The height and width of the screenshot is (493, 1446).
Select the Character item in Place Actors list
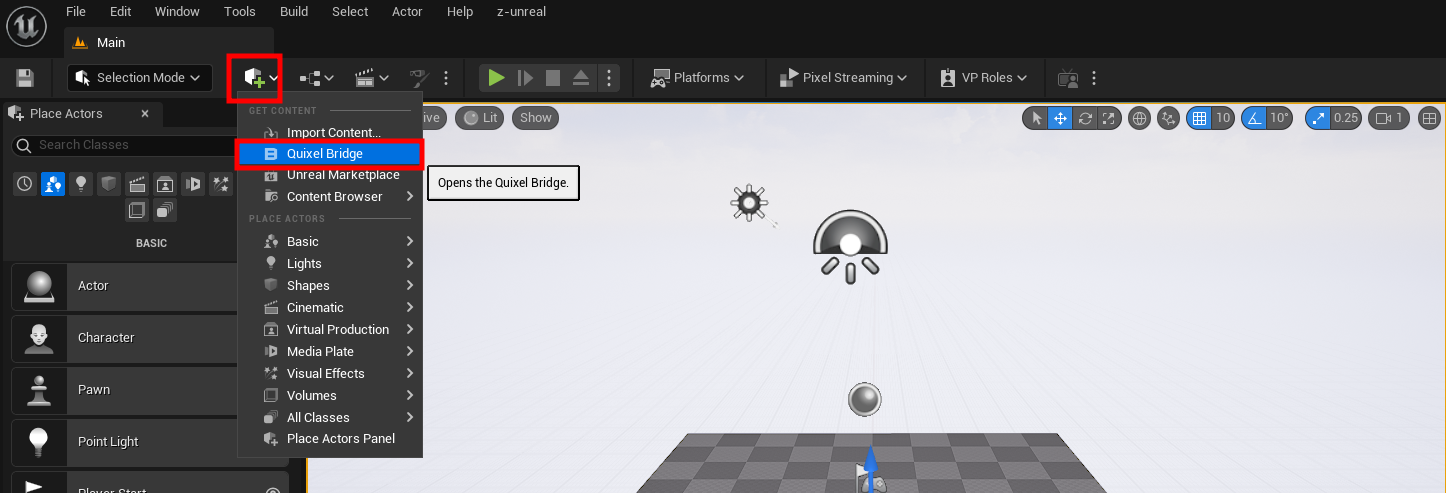click(124, 338)
